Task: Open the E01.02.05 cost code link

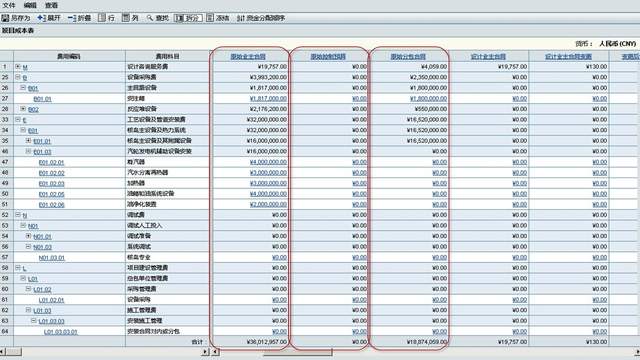Action: [x=51, y=194]
